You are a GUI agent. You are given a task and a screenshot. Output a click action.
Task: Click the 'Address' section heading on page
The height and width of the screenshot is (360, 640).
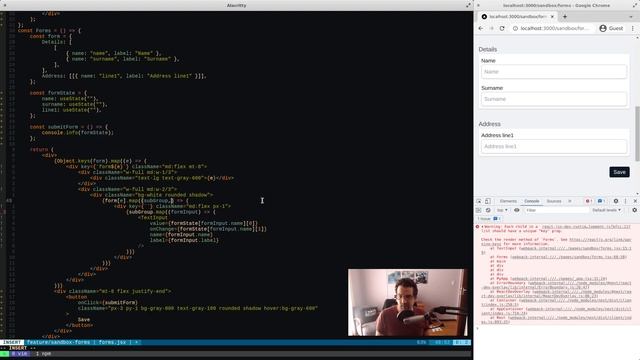[x=489, y=124]
